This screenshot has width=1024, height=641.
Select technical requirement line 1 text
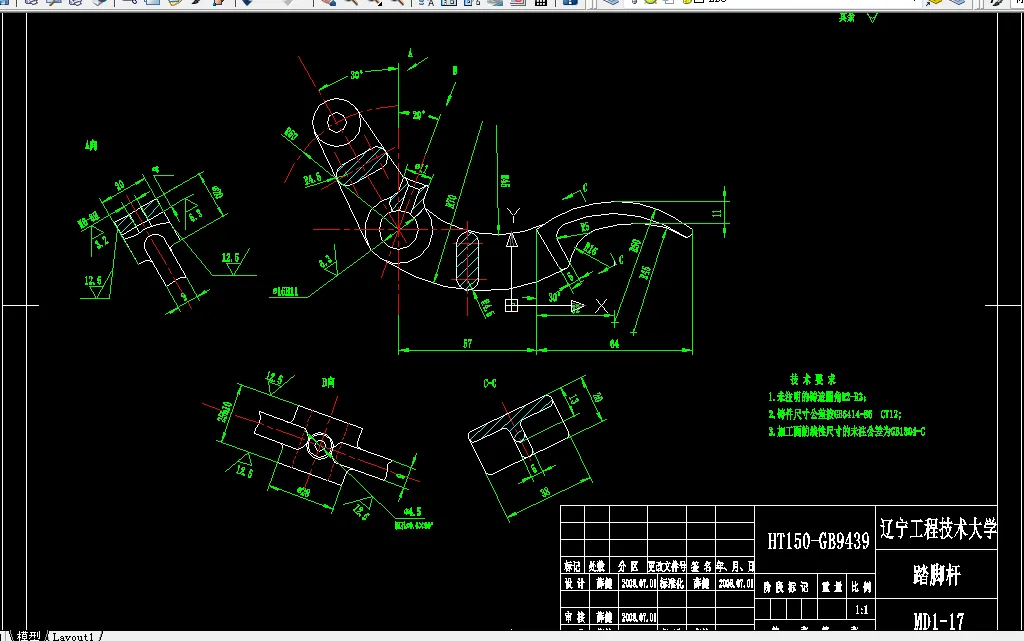(x=817, y=397)
